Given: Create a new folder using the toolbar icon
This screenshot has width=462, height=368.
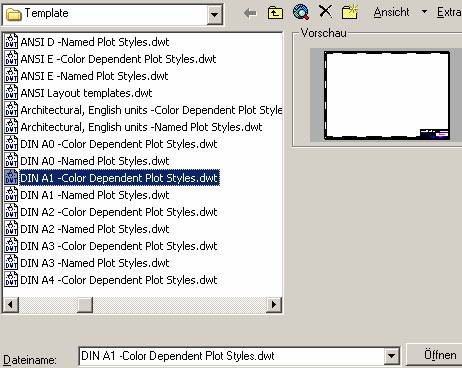Looking at the screenshot, I should click(350, 12).
